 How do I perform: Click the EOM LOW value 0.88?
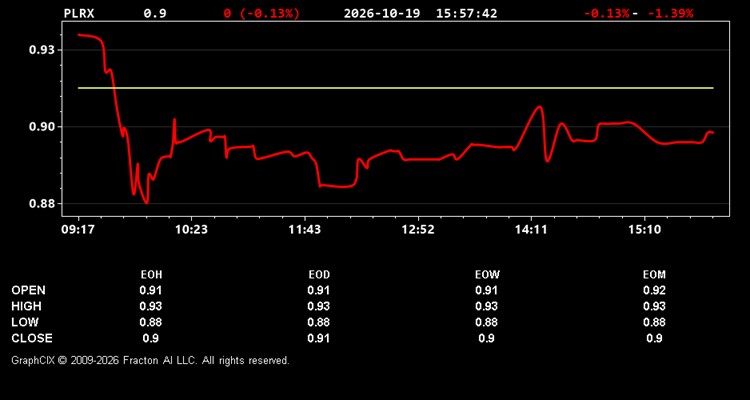click(654, 322)
